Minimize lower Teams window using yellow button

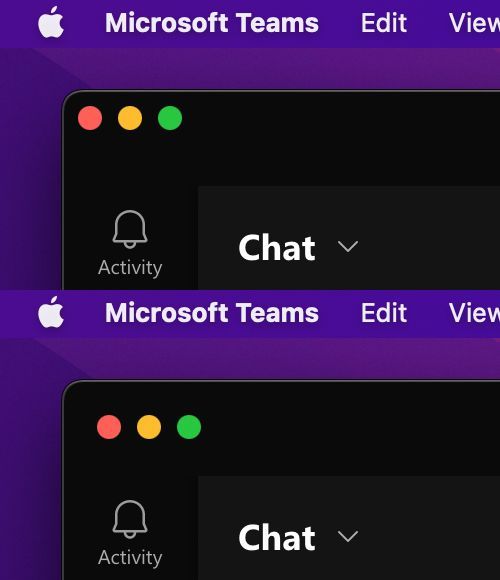coord(149,427)
